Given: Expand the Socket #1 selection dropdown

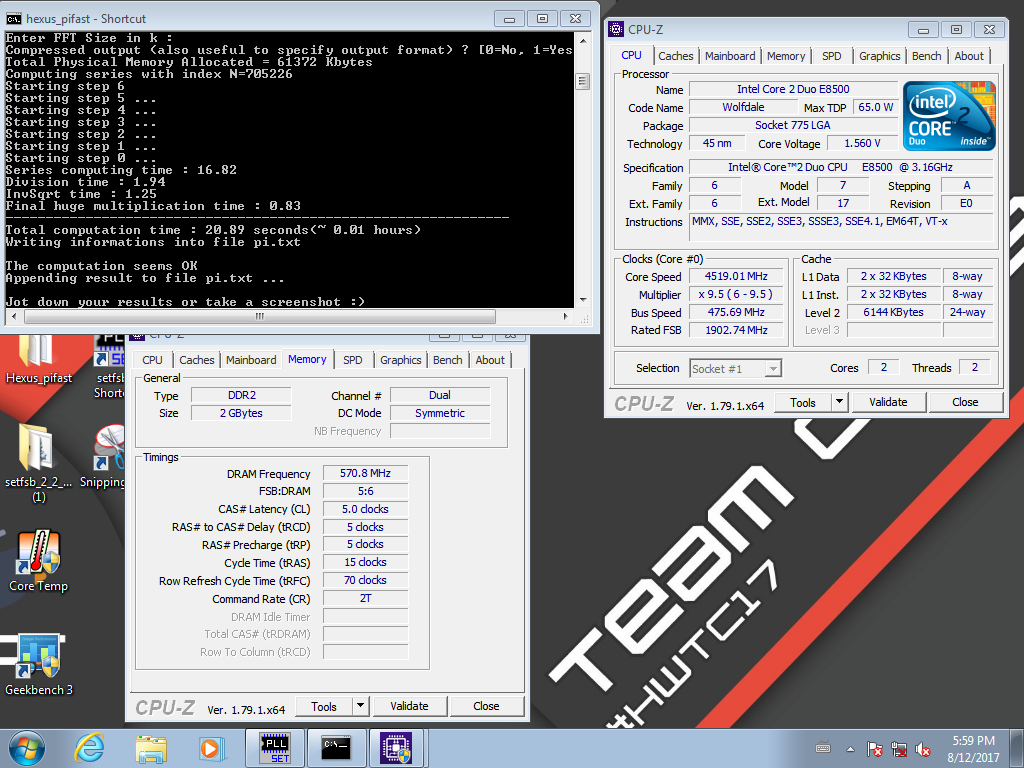Looking at the screenshot, I should pyautogui.click(x=773, y=369).
